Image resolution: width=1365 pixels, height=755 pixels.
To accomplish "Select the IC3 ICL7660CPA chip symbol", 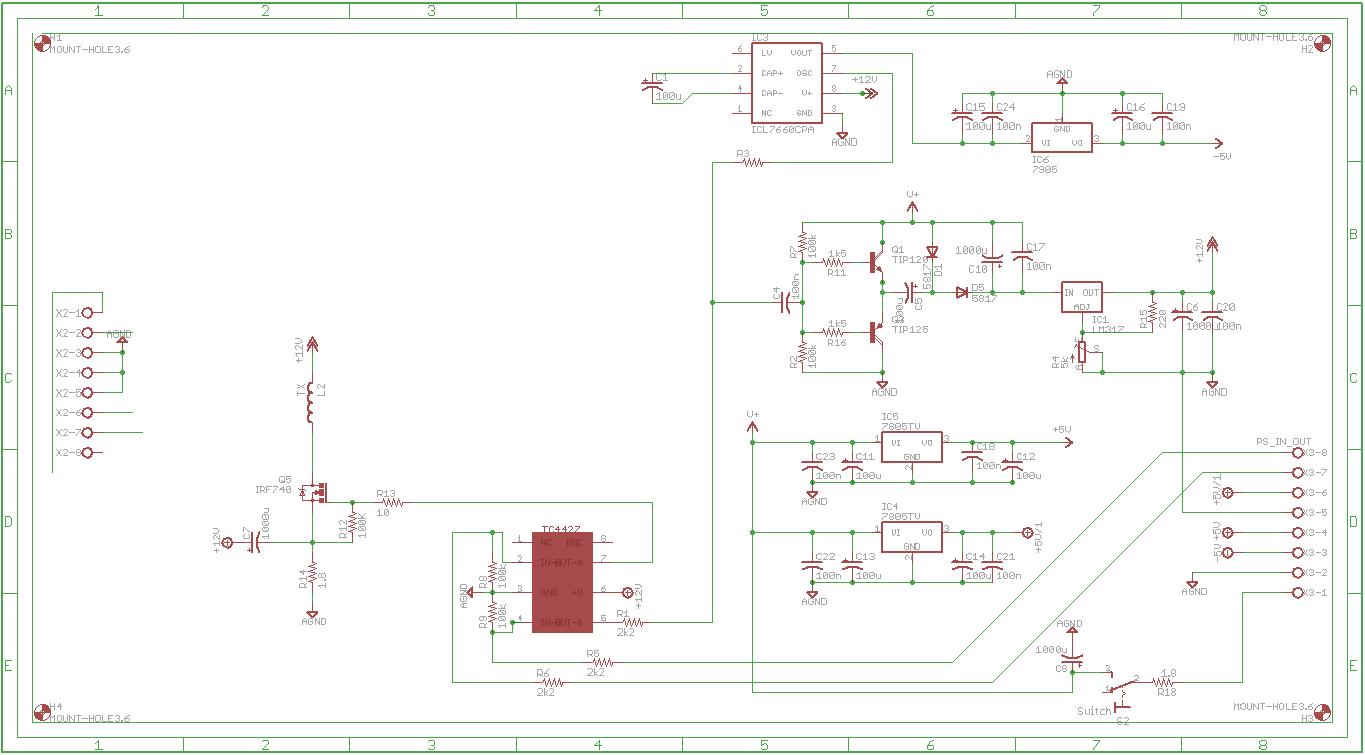I will (x=786, y=82).
